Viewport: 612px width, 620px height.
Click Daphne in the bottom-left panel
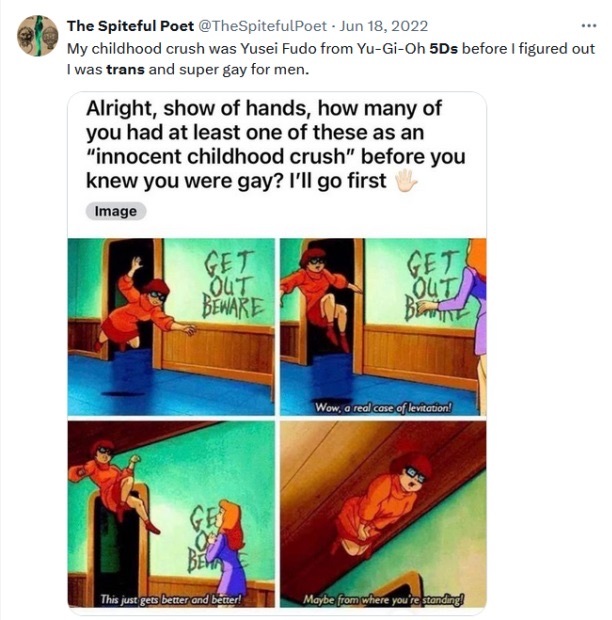229,550
